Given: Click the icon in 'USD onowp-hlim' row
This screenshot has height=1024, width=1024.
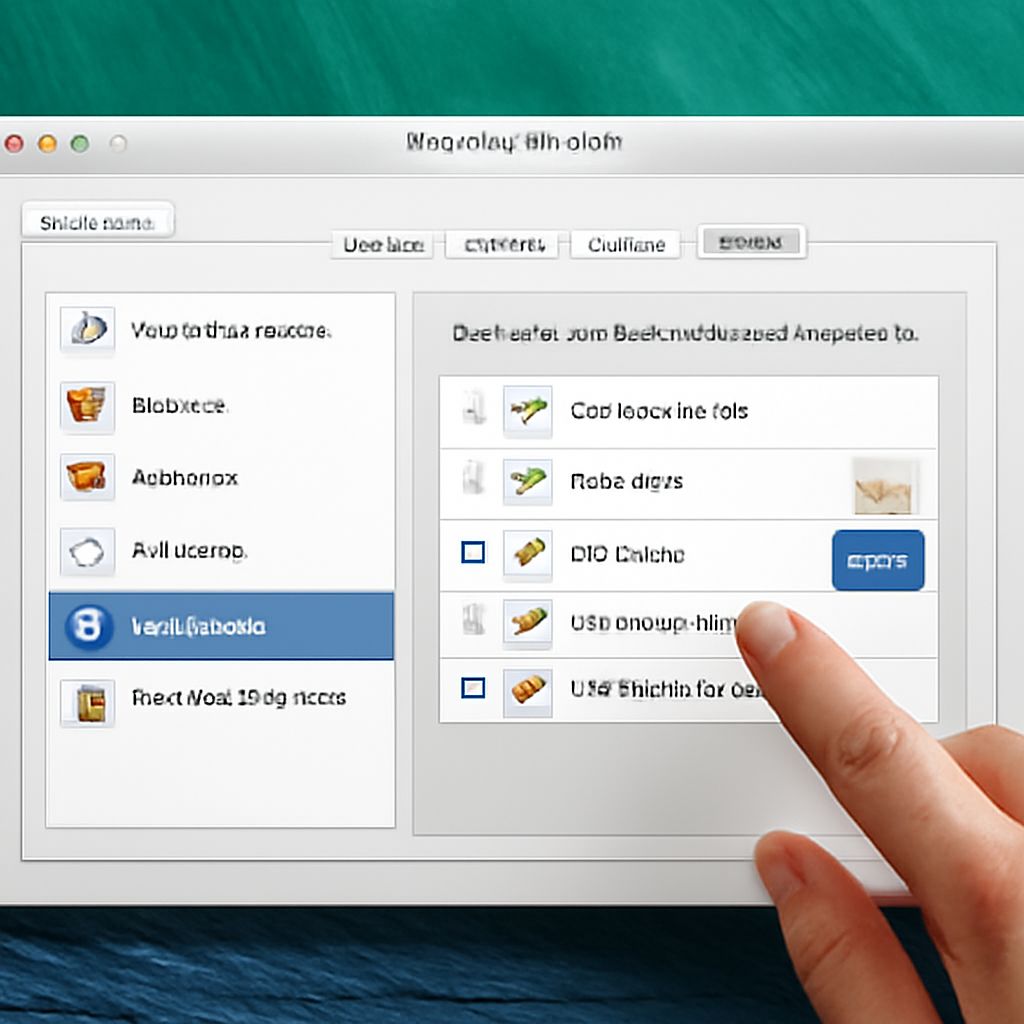Looking at the screenshot, I should click(x=527, y=622).
